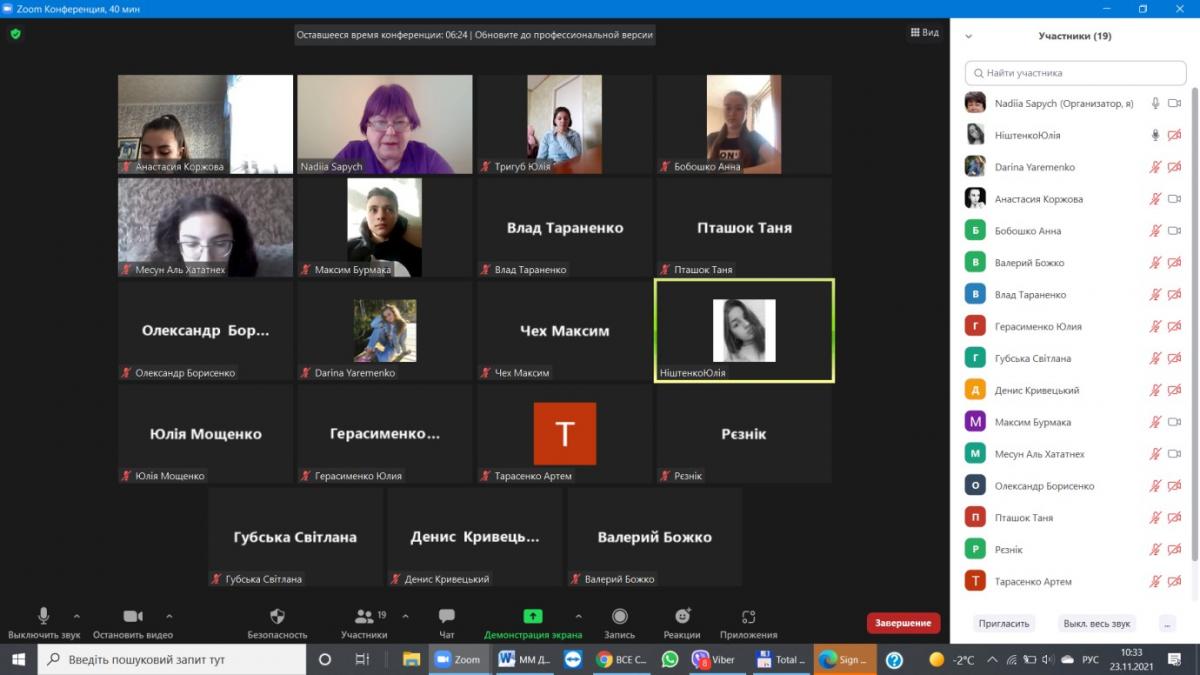The image size is (1200, 675).
Task: Click the Найти участника search field
Action: 1075,73
